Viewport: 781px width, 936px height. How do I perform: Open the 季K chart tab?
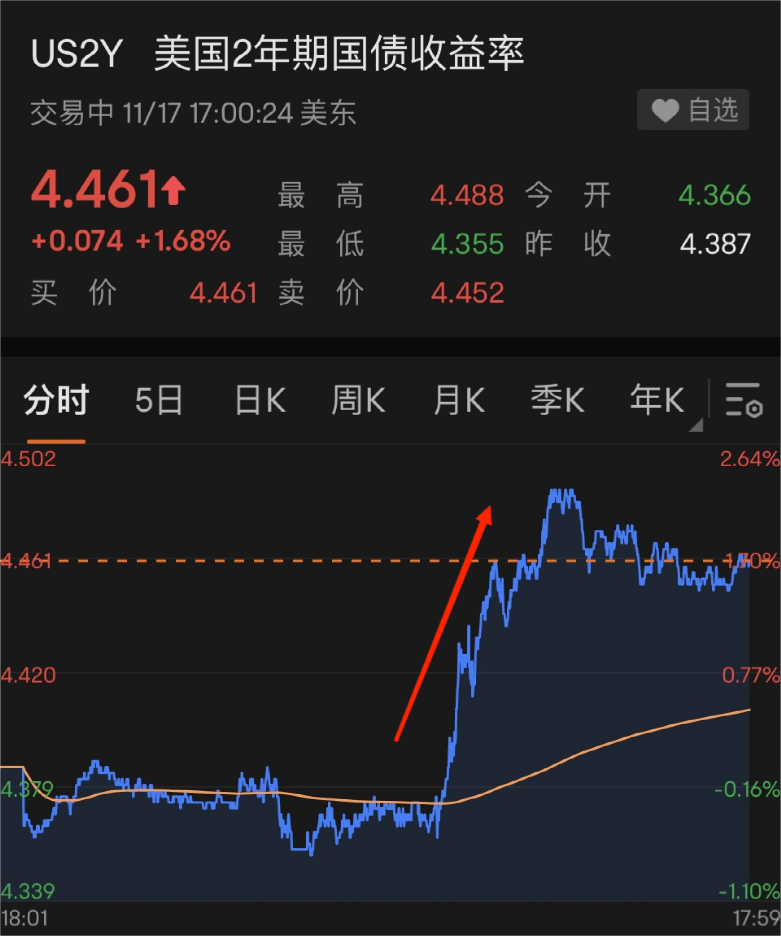click(x=558, y=400)
